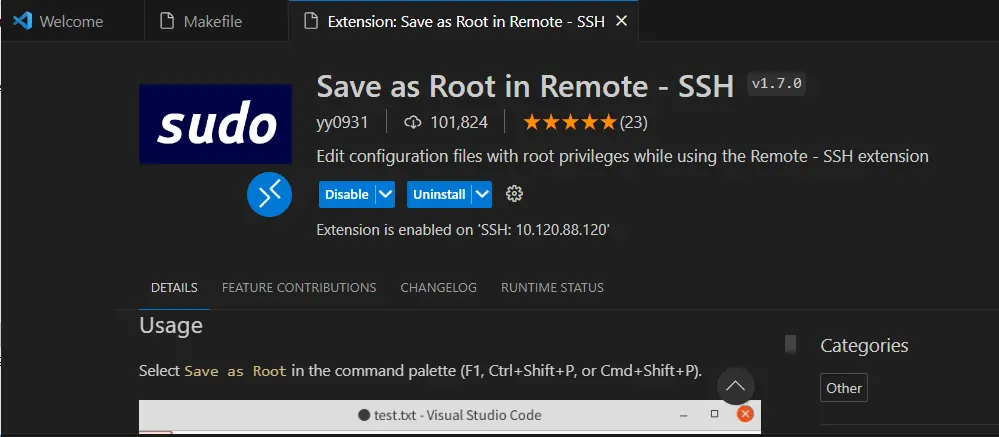999x437 pixels.
Task: Click the extension tab file icon
Action: pos(311,21)
